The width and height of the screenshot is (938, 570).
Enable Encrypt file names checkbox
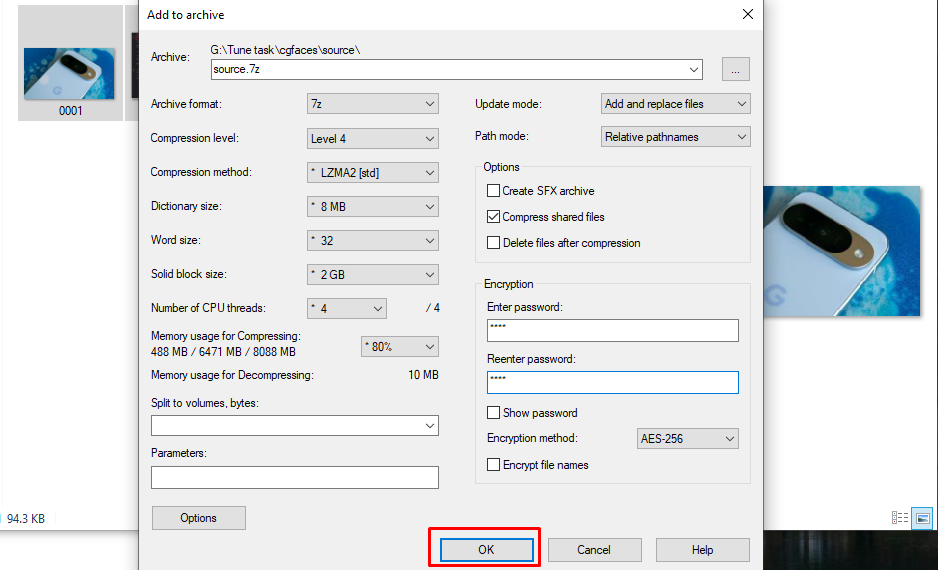click(x=494, y=465)
